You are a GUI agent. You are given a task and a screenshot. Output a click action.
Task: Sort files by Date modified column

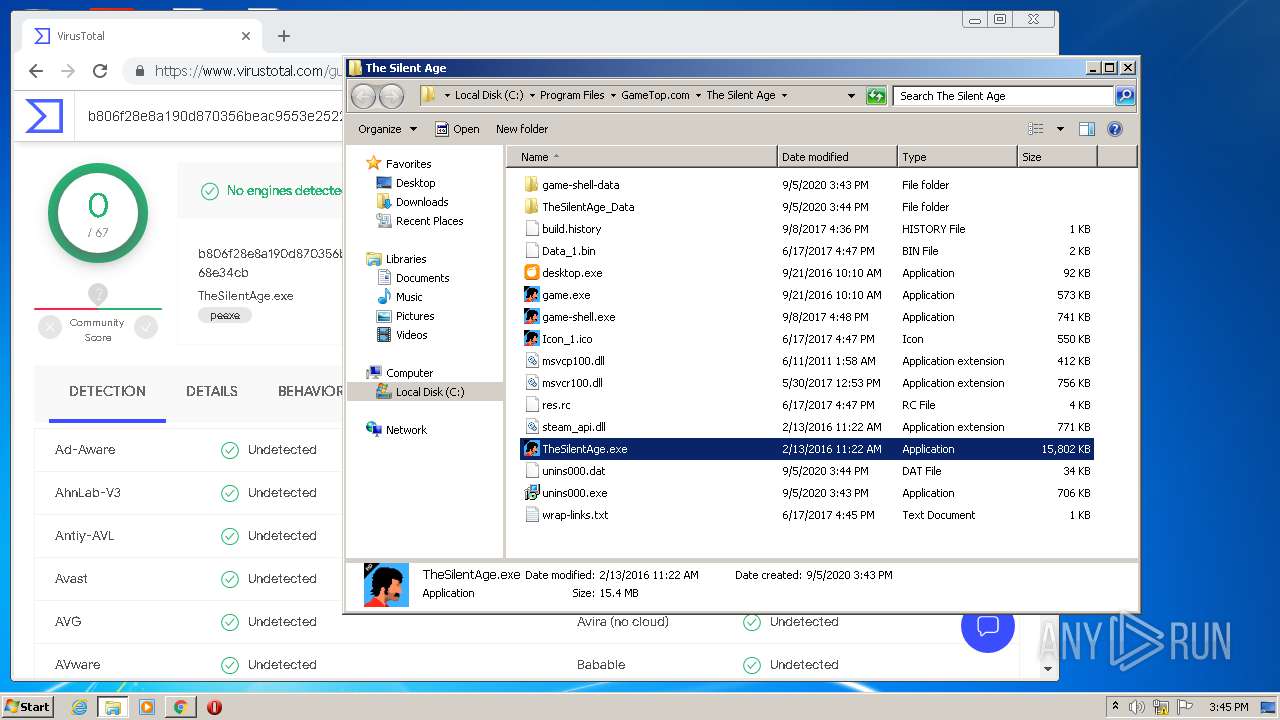tap(837, 157)
